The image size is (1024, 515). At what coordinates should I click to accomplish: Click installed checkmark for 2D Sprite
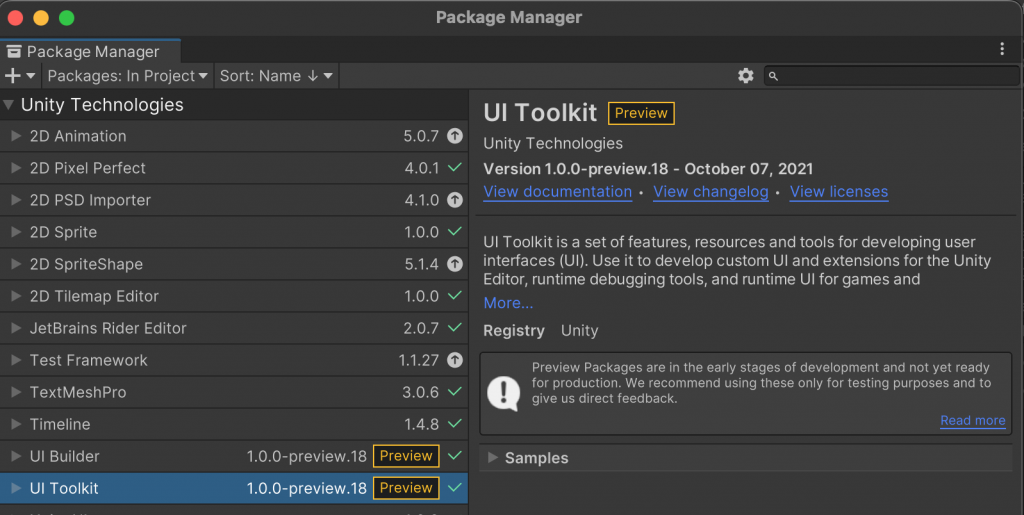[455, 231]
